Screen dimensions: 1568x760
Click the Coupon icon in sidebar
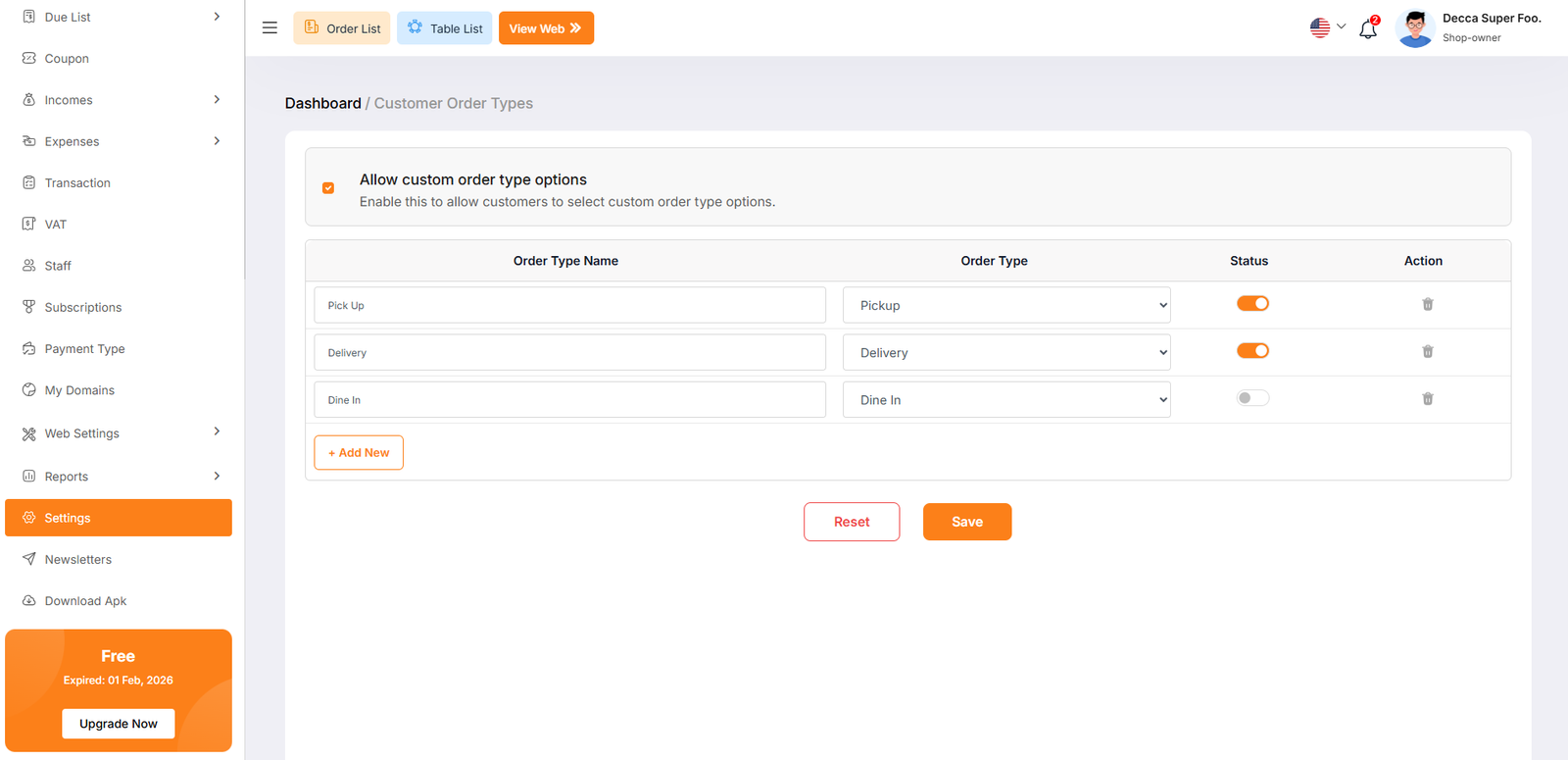pyautogui.click(x=29, y=59)
